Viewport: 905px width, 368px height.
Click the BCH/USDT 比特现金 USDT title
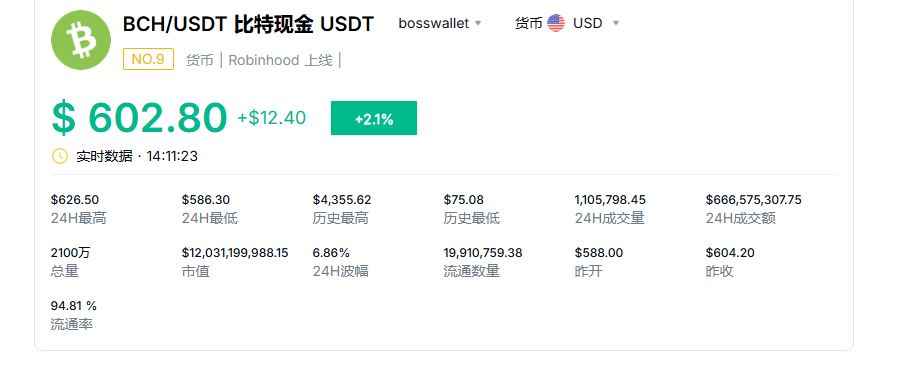coord(248,24)
